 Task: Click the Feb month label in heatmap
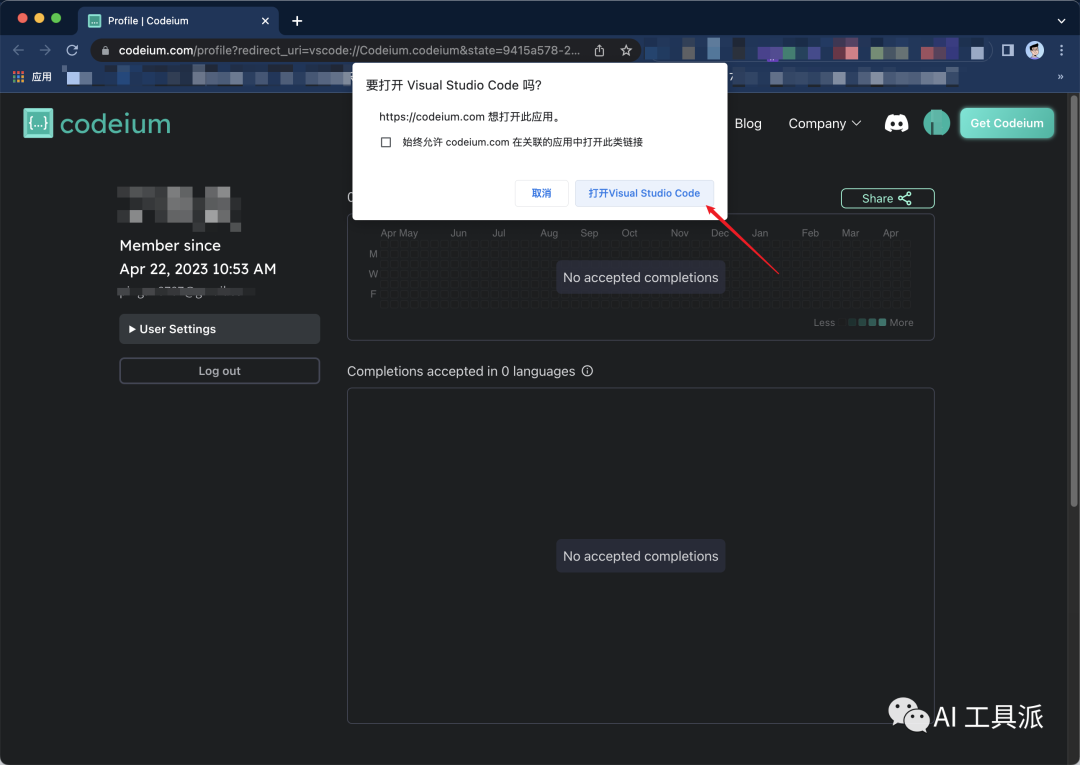point(810,233)
